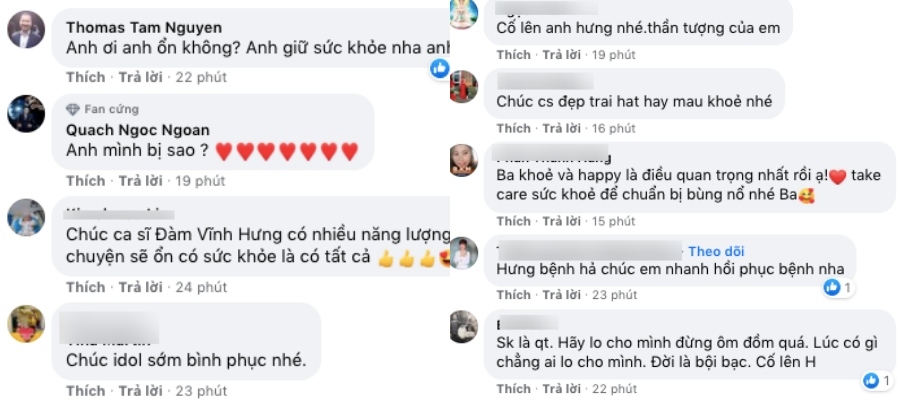
Task: Click like reaction icon on 'Sk là qt' comment
Action: 871,379
